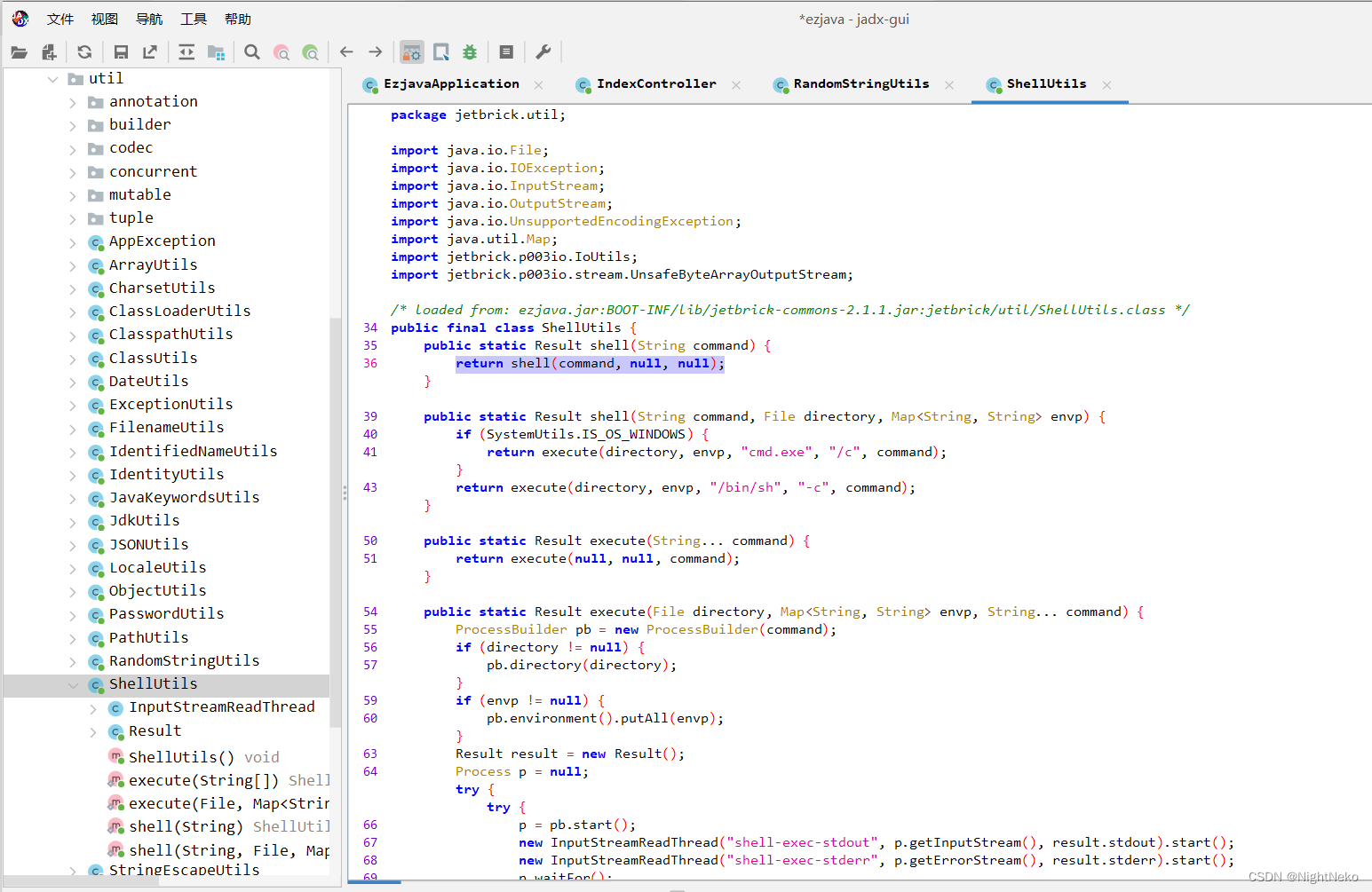1372x892 pixels.
Task: Toggle flatten packages view
Action: click(217, 51)
